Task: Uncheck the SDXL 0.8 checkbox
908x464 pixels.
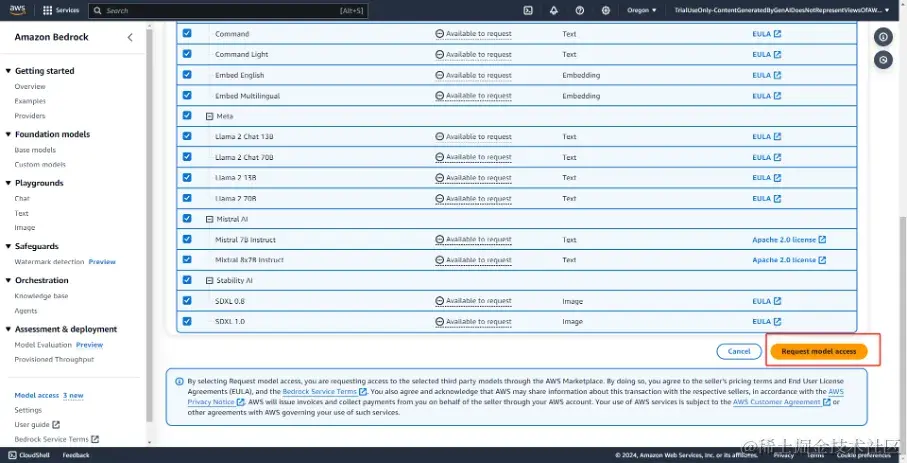Action: tap(187, 301)
